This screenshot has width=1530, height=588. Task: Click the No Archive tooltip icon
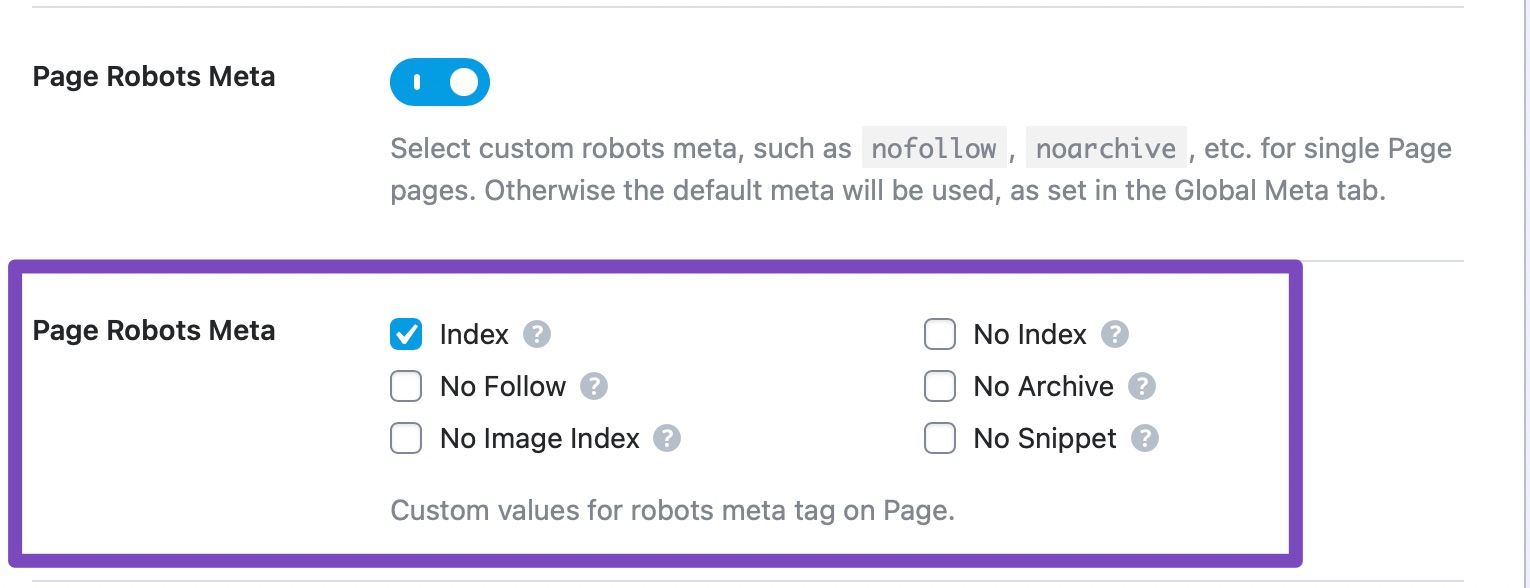(1141, 386)
